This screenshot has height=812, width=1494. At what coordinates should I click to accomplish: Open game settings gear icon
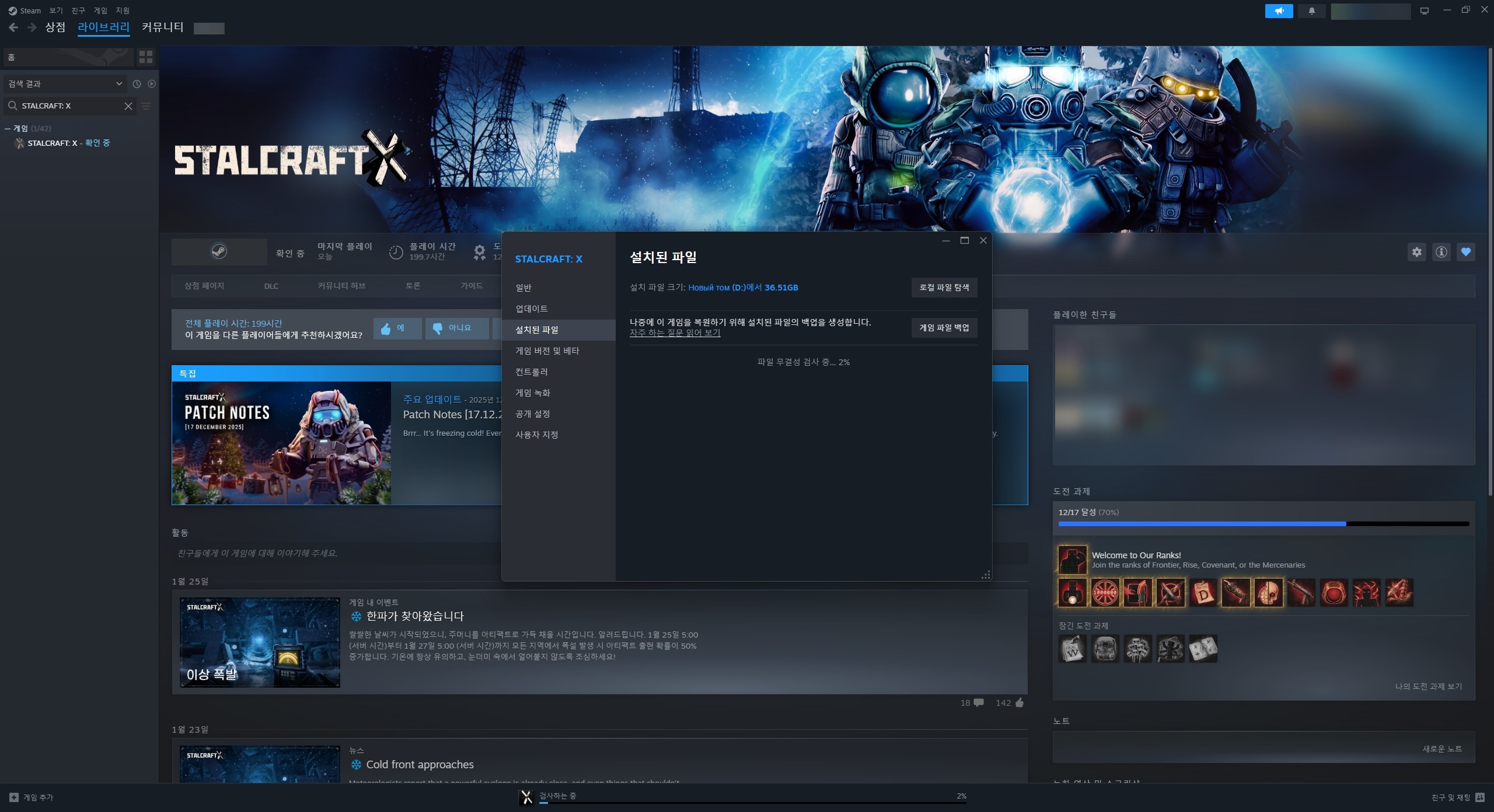pos(1416,252)
